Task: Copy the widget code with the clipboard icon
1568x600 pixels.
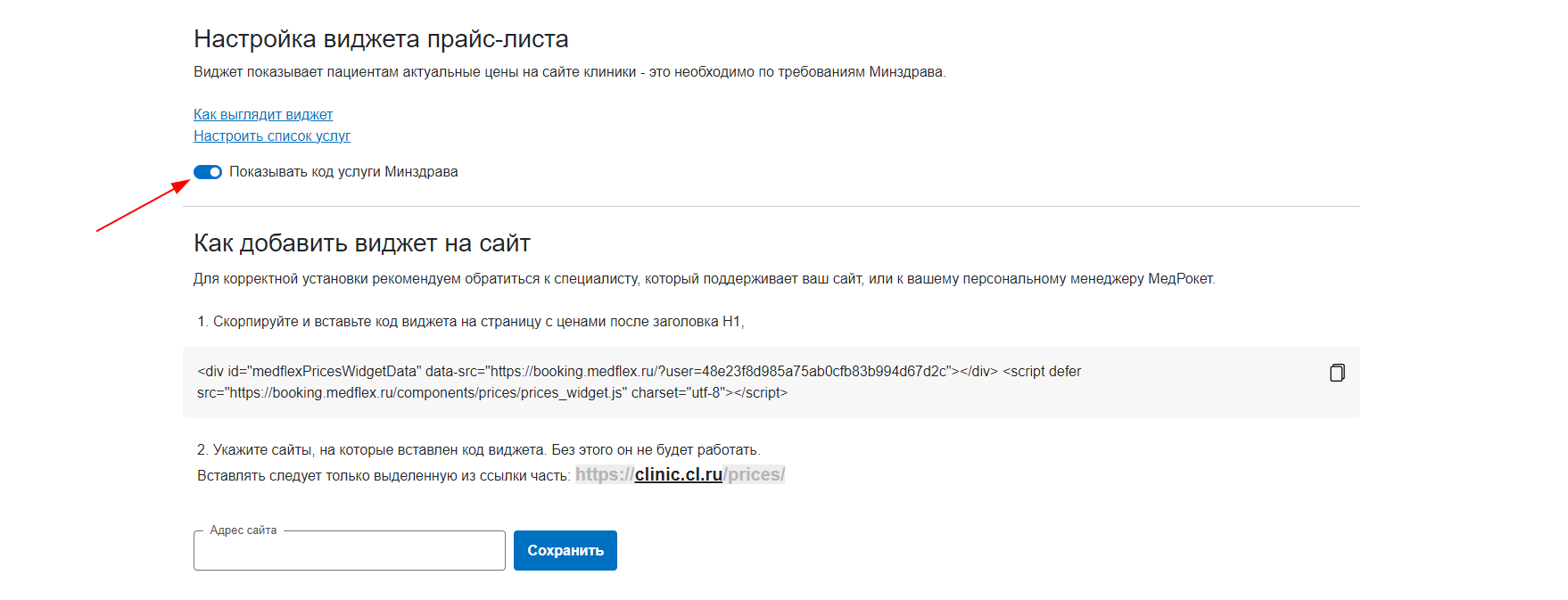Action: [1337, 373]
